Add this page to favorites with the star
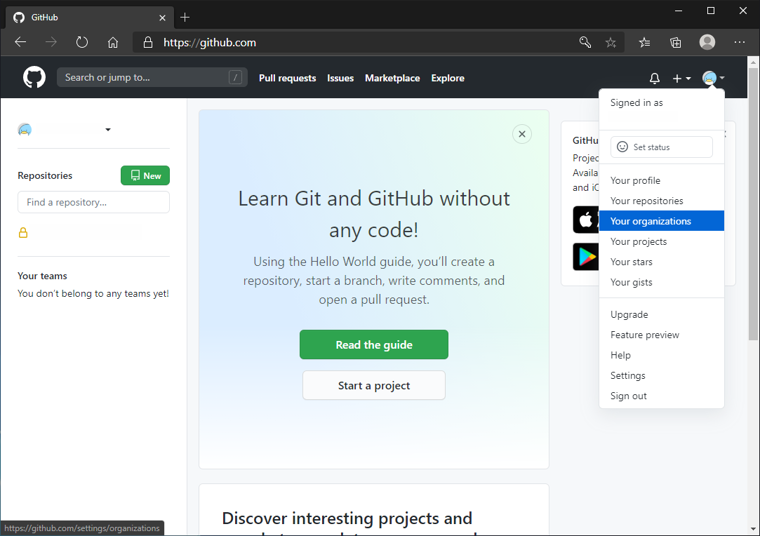 coord(611,43)
